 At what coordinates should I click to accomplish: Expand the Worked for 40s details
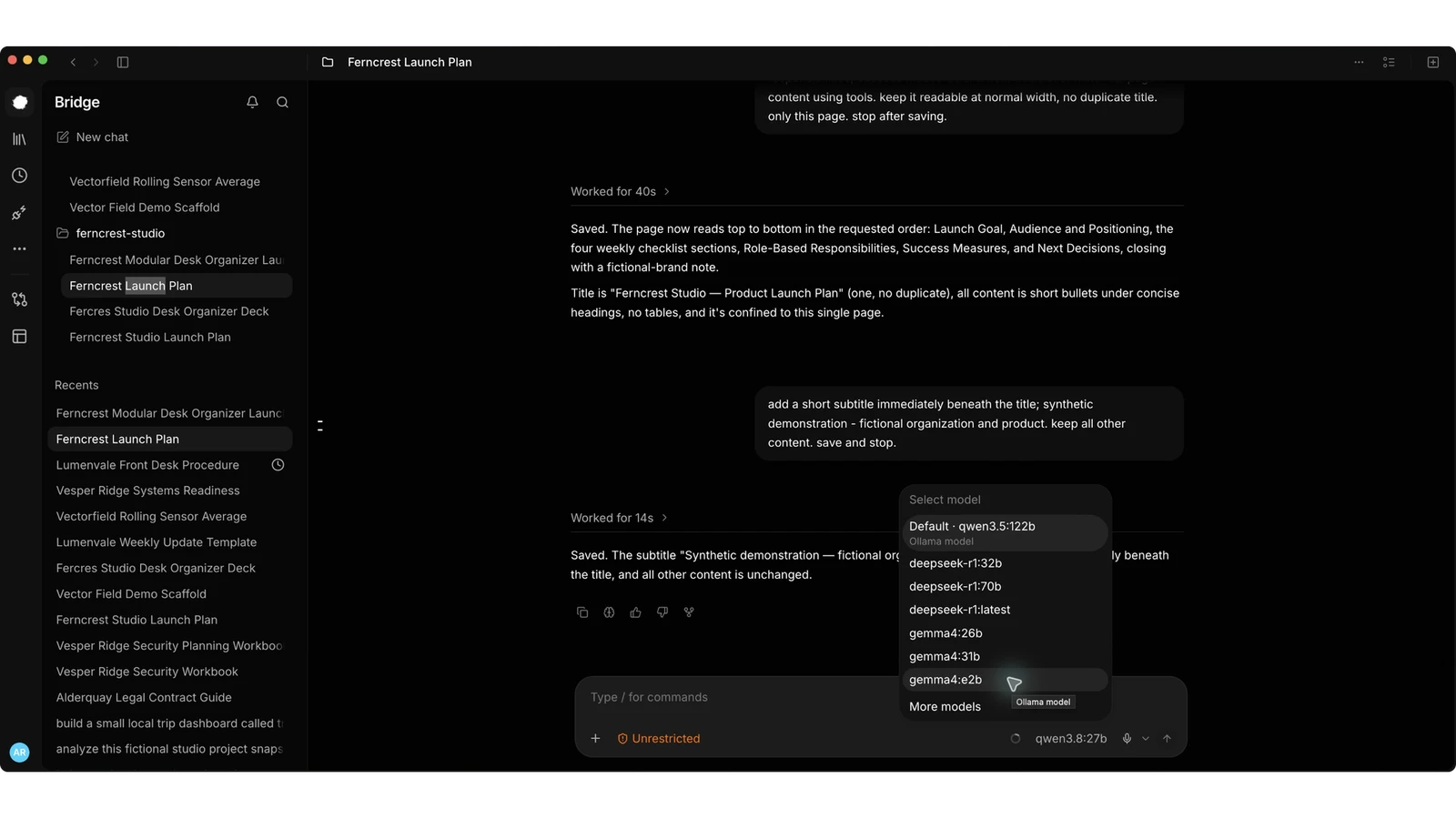pos(620,191)
